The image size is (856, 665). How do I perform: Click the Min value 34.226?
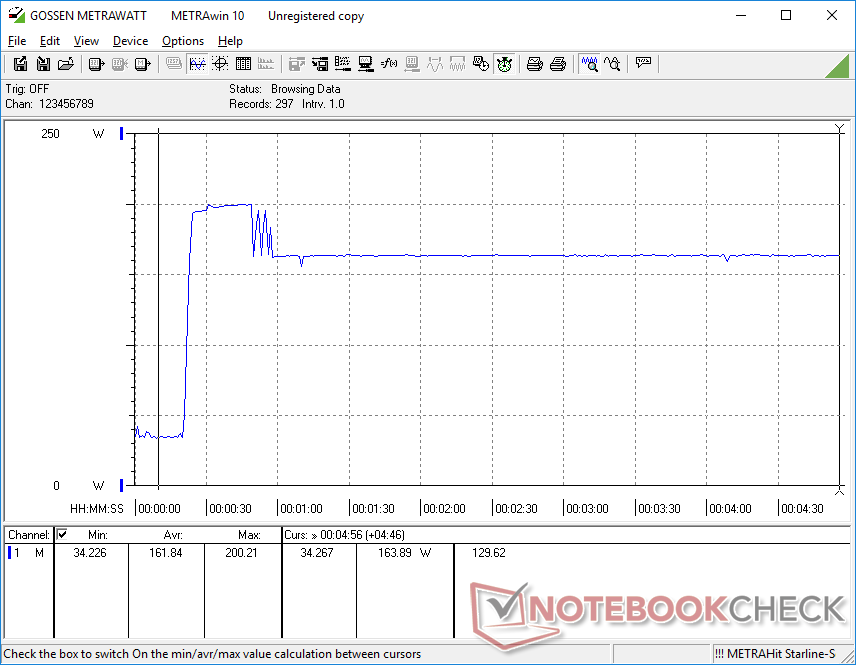[x=90, y=553]
